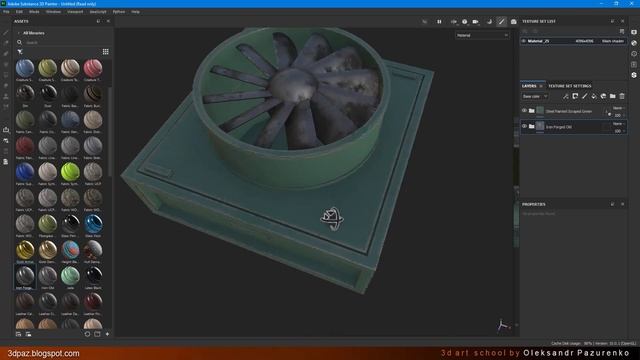Open Main shader dropdown of Material_25

(613, 41)
